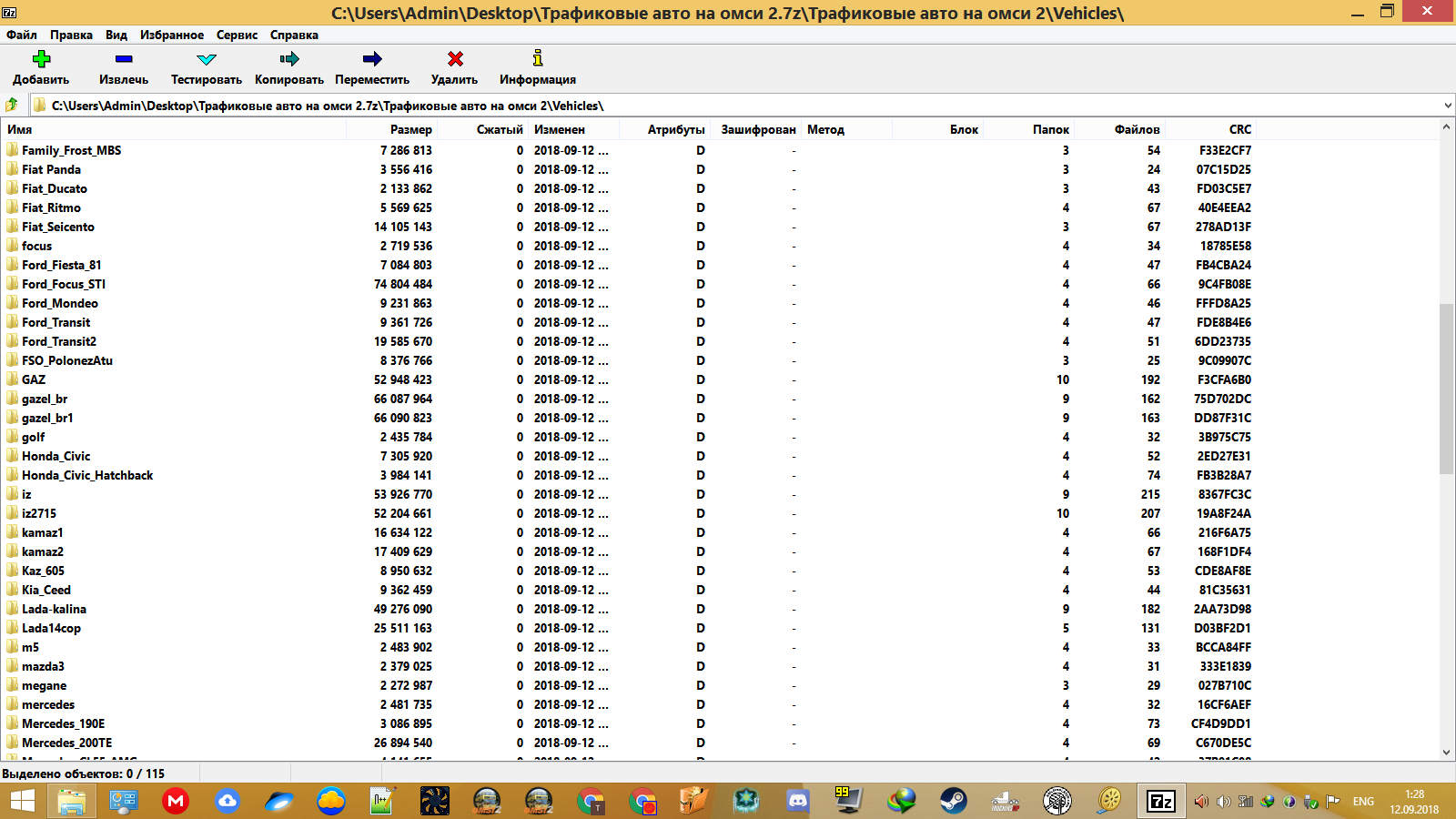Open the Windows Start button
Image resolution: width=1456 pixels, height=819 pixels.
[22, 801]
